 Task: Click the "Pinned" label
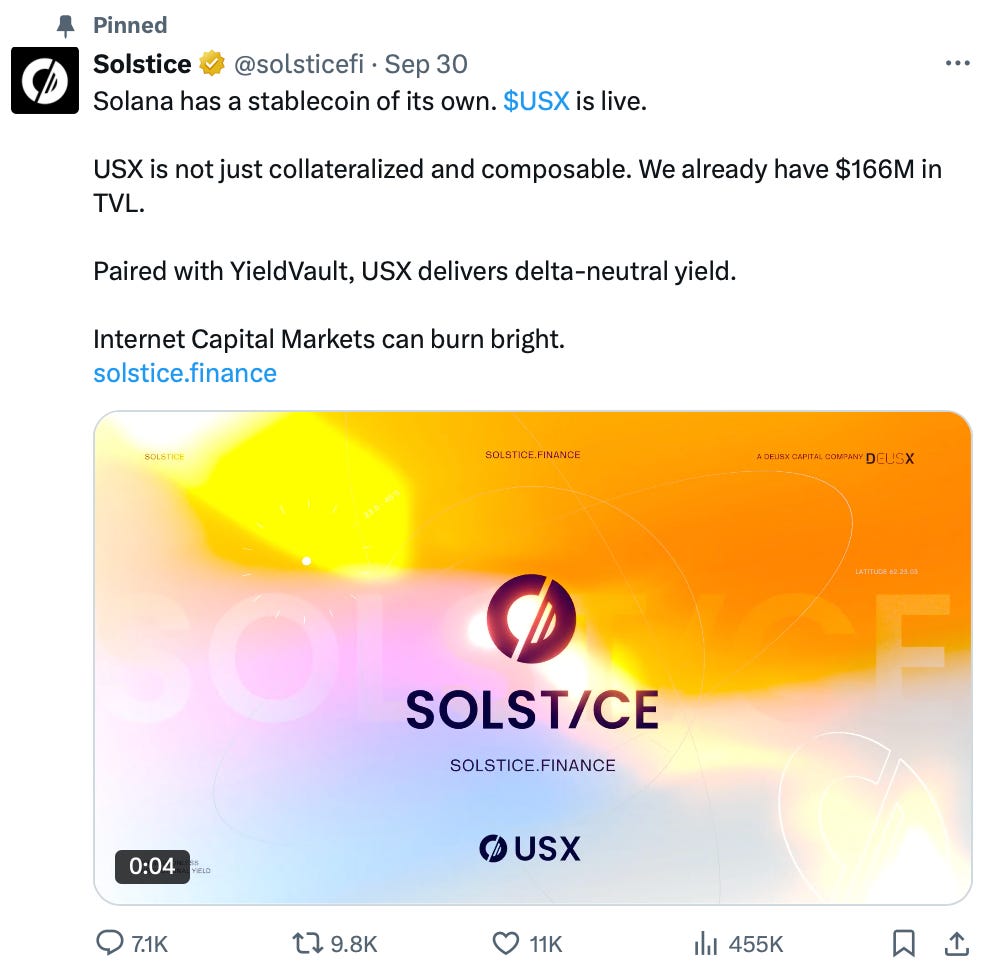point(130,26)
